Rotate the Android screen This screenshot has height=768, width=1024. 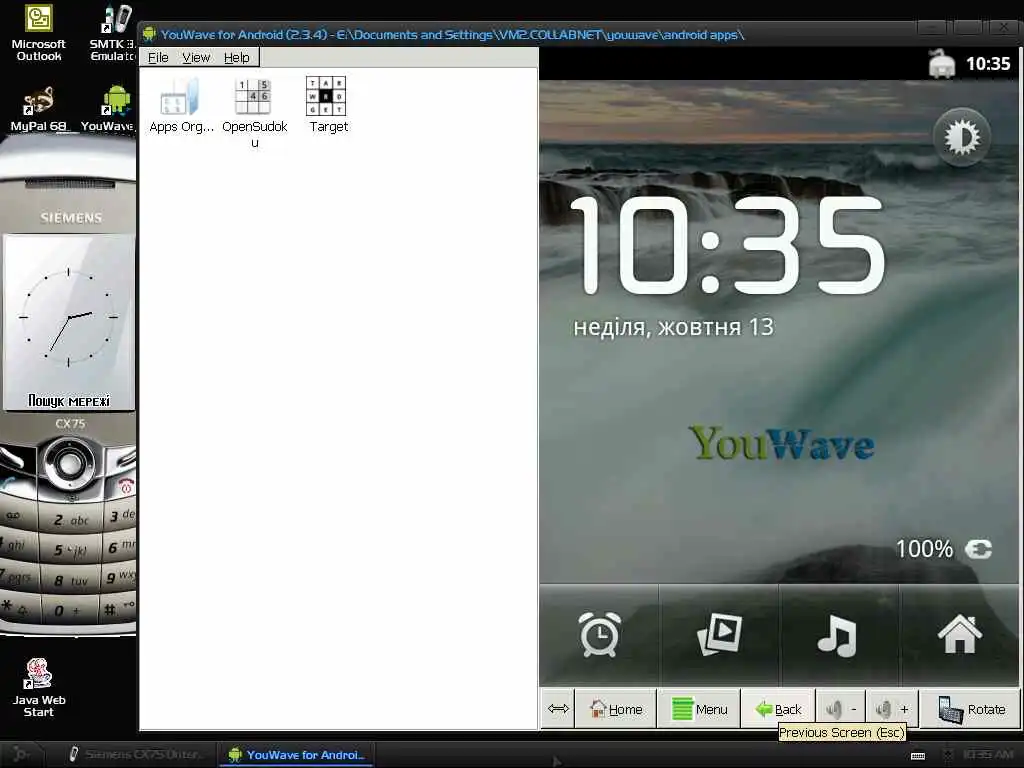point(970,709)
